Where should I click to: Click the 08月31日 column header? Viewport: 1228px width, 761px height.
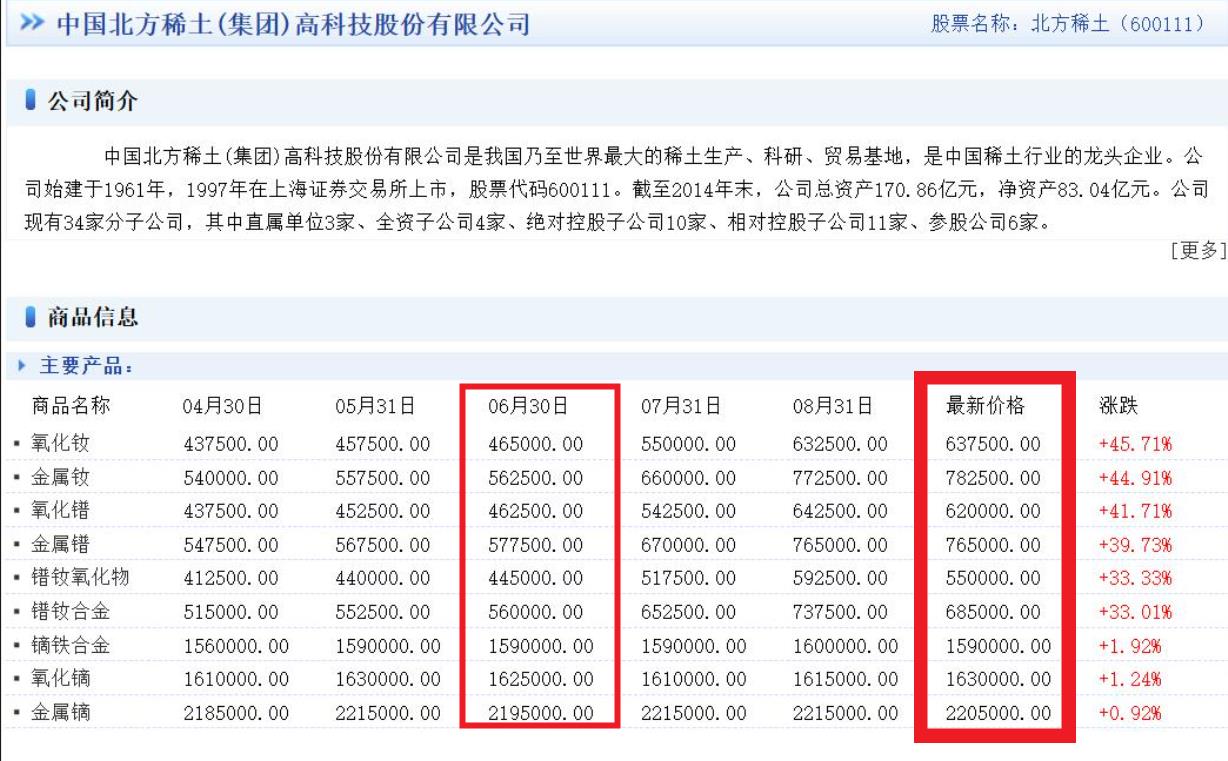[x=833, y=406]
